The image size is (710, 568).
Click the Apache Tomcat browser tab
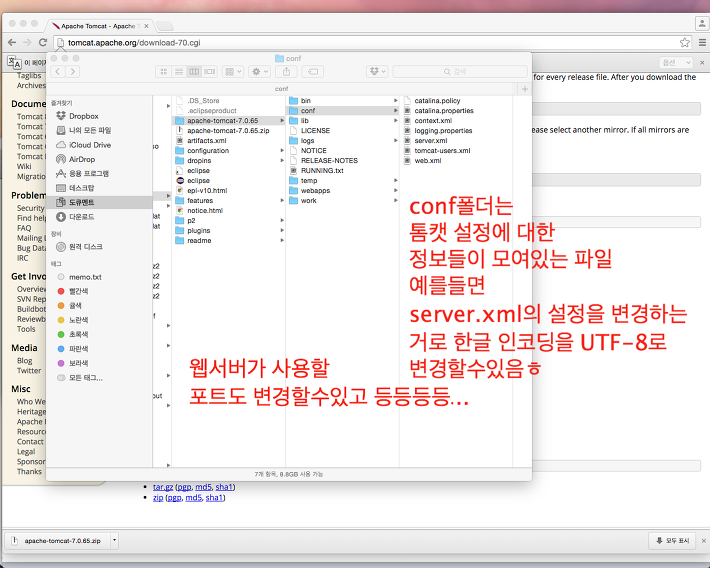tap(99, 26)
